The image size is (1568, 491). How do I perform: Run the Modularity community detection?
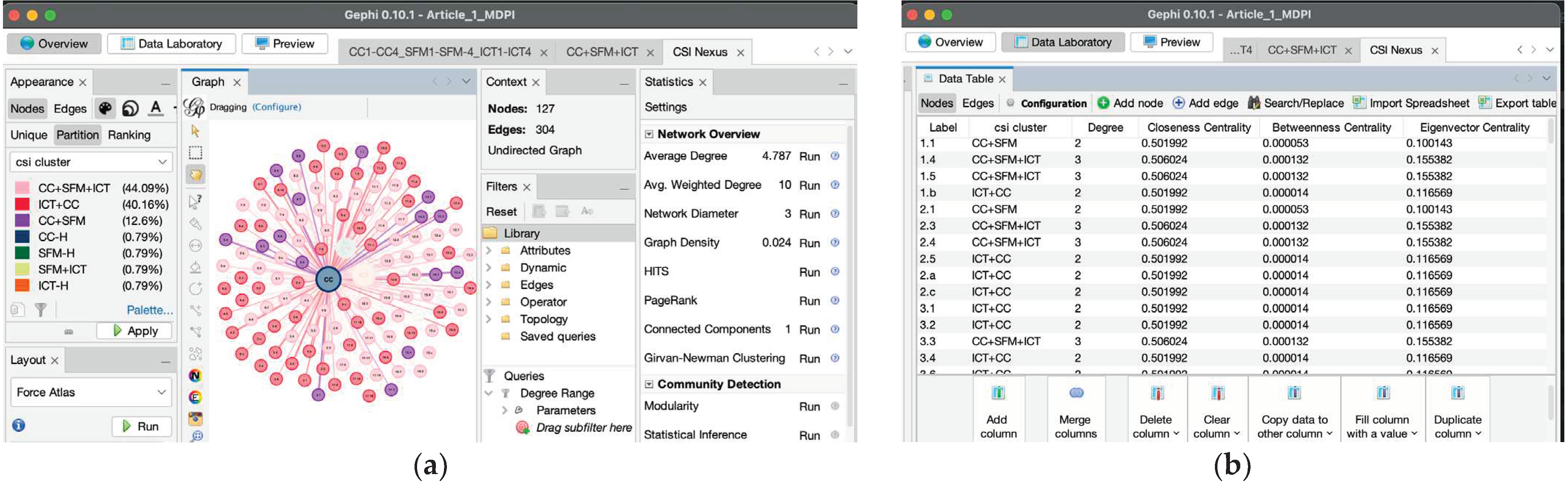click(810, 406)
